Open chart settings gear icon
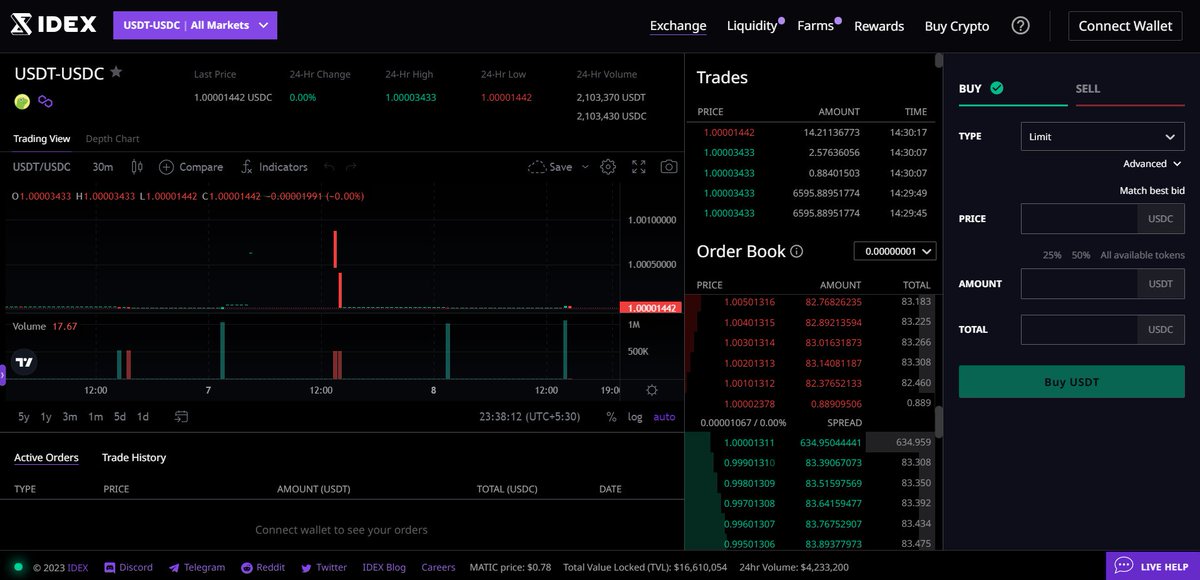Viewport: 1200px width, 580px height. 608,167
